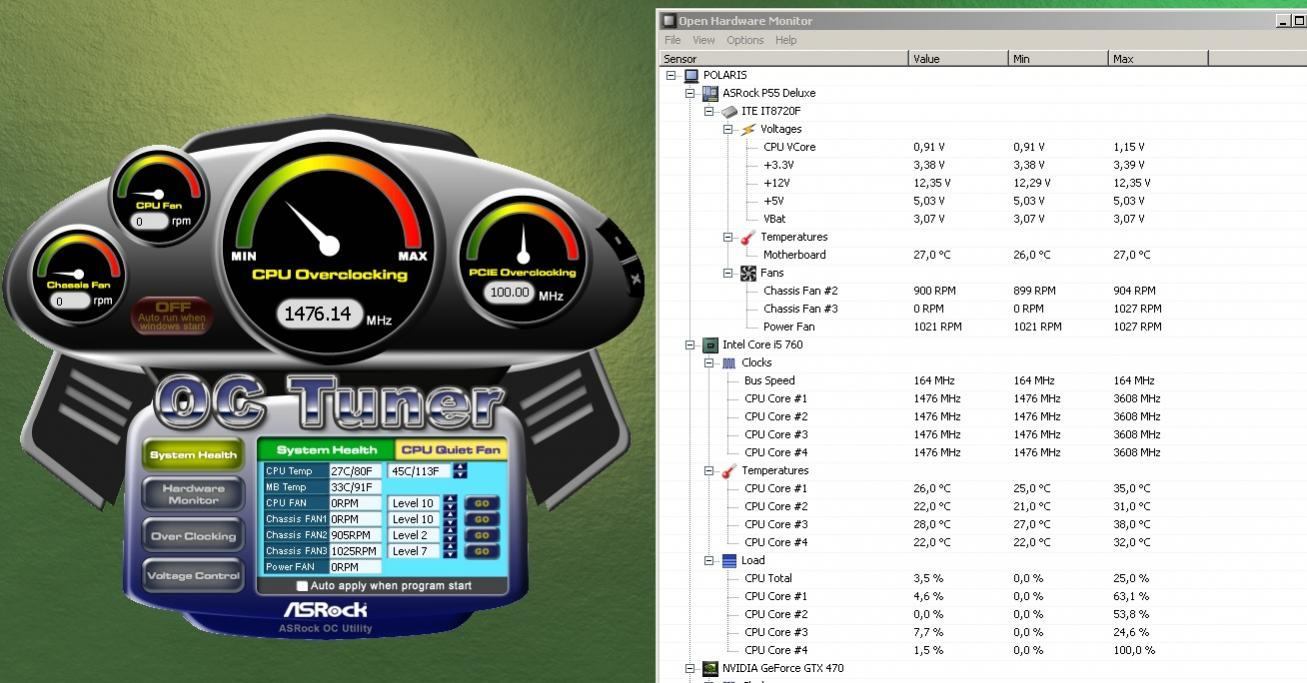Open the Hardware Monitor section in OC Tuner
The width and height of the screenshot is (1307, 683).
193,494
